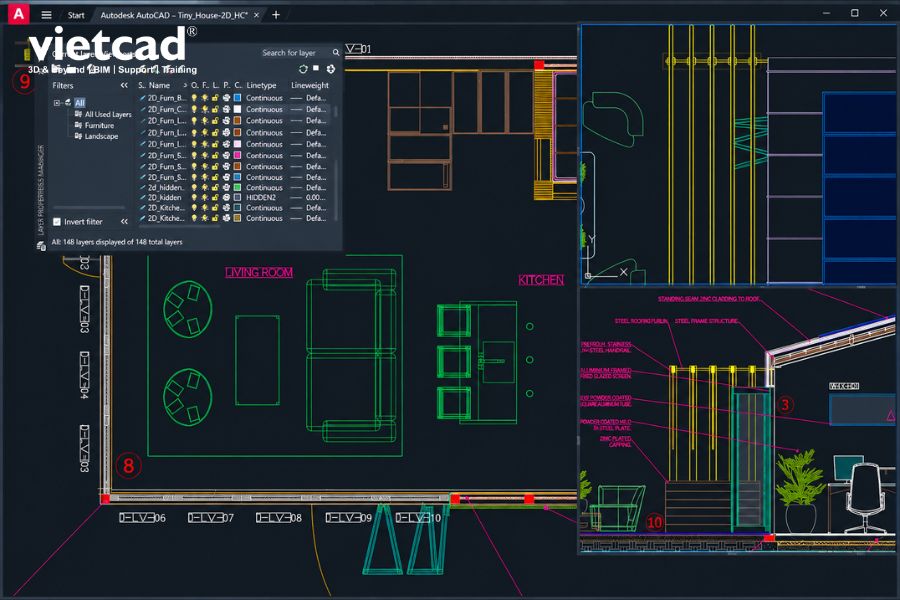
Task: Click the layer list horizontal scrollbar
Action: [178, 226]
